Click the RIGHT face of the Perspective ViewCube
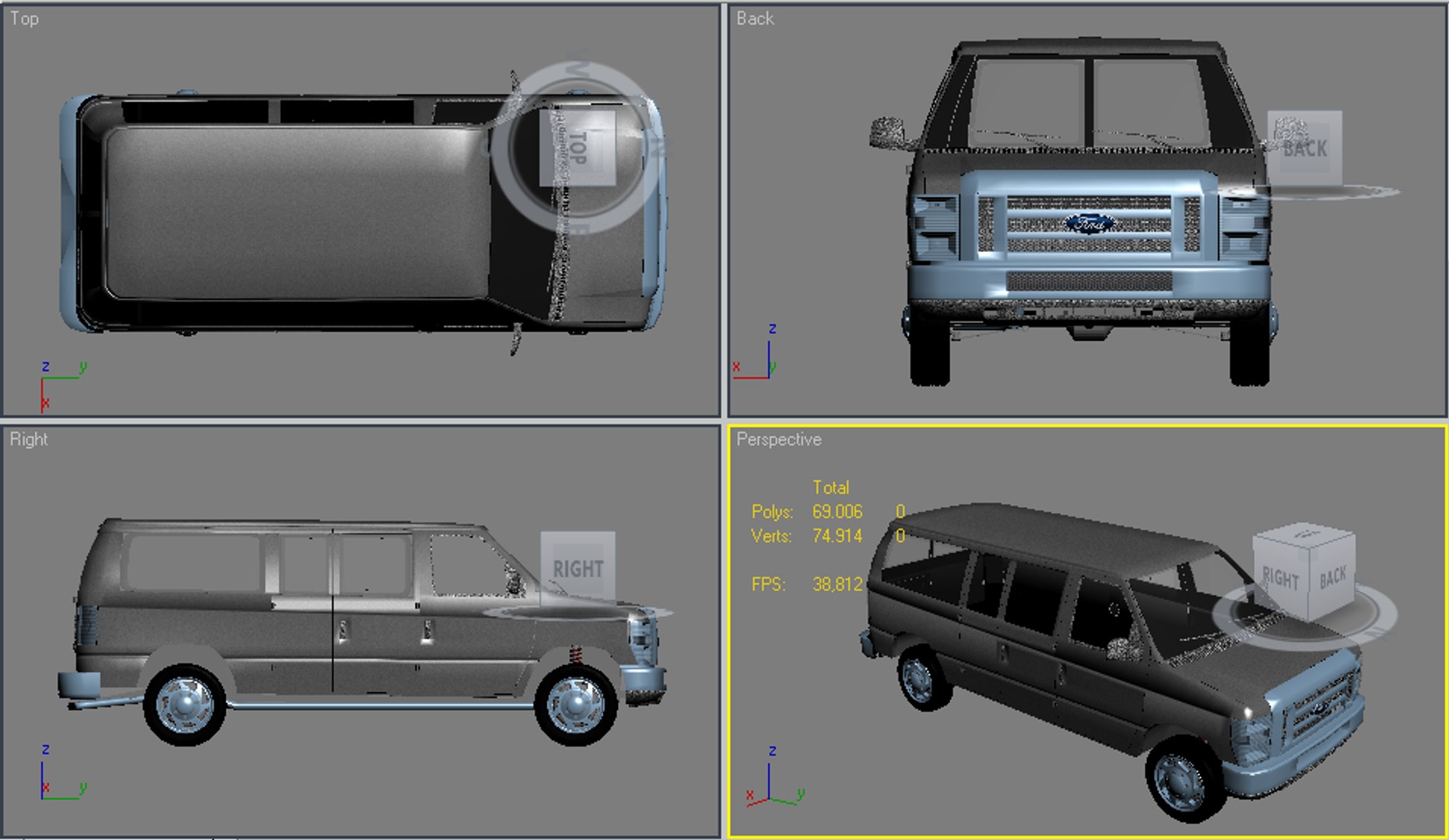The width and height of the screenshot is (1449, 840). 1281,579
